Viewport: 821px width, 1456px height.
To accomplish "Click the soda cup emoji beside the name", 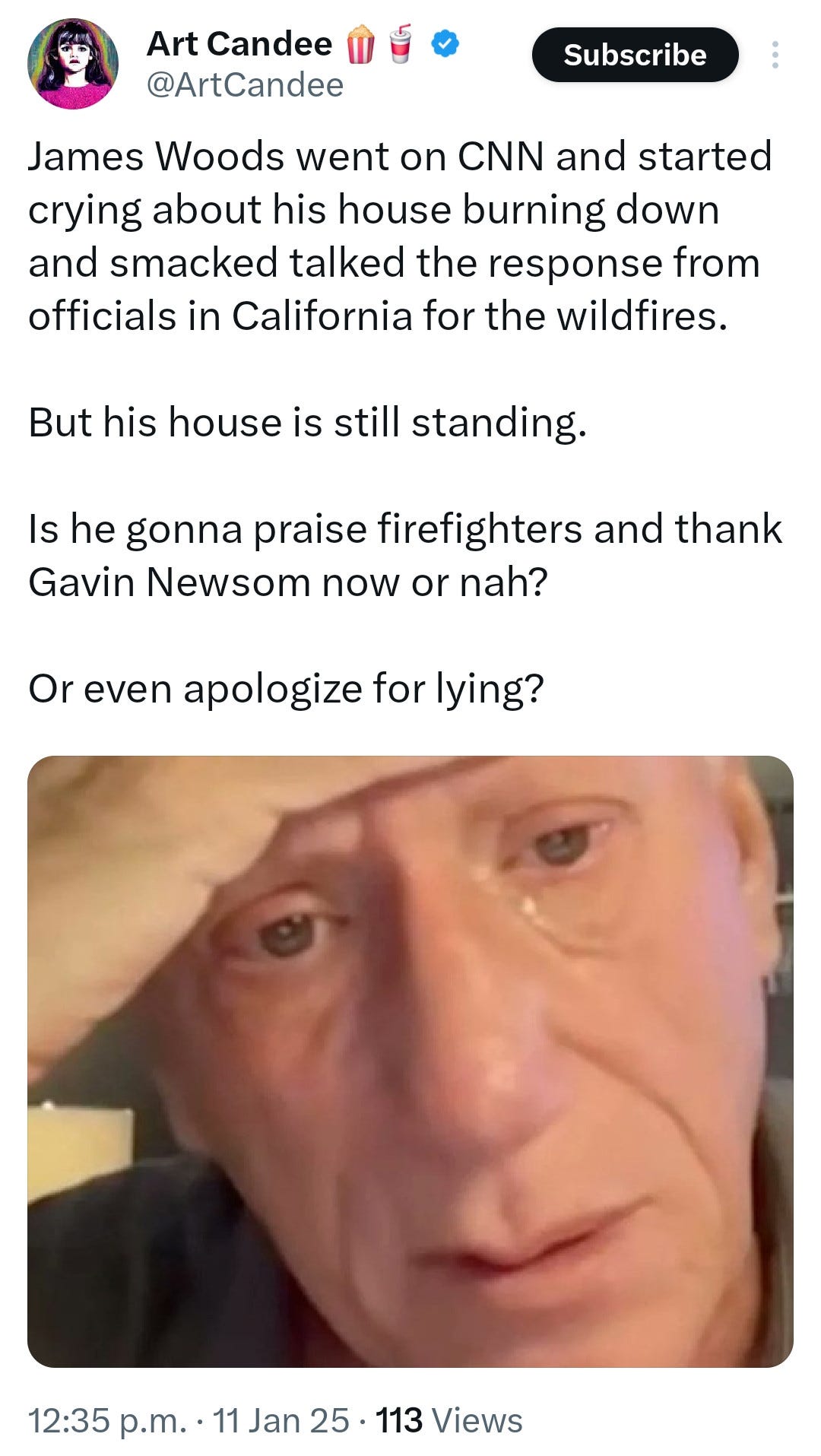I will [401, 43].
